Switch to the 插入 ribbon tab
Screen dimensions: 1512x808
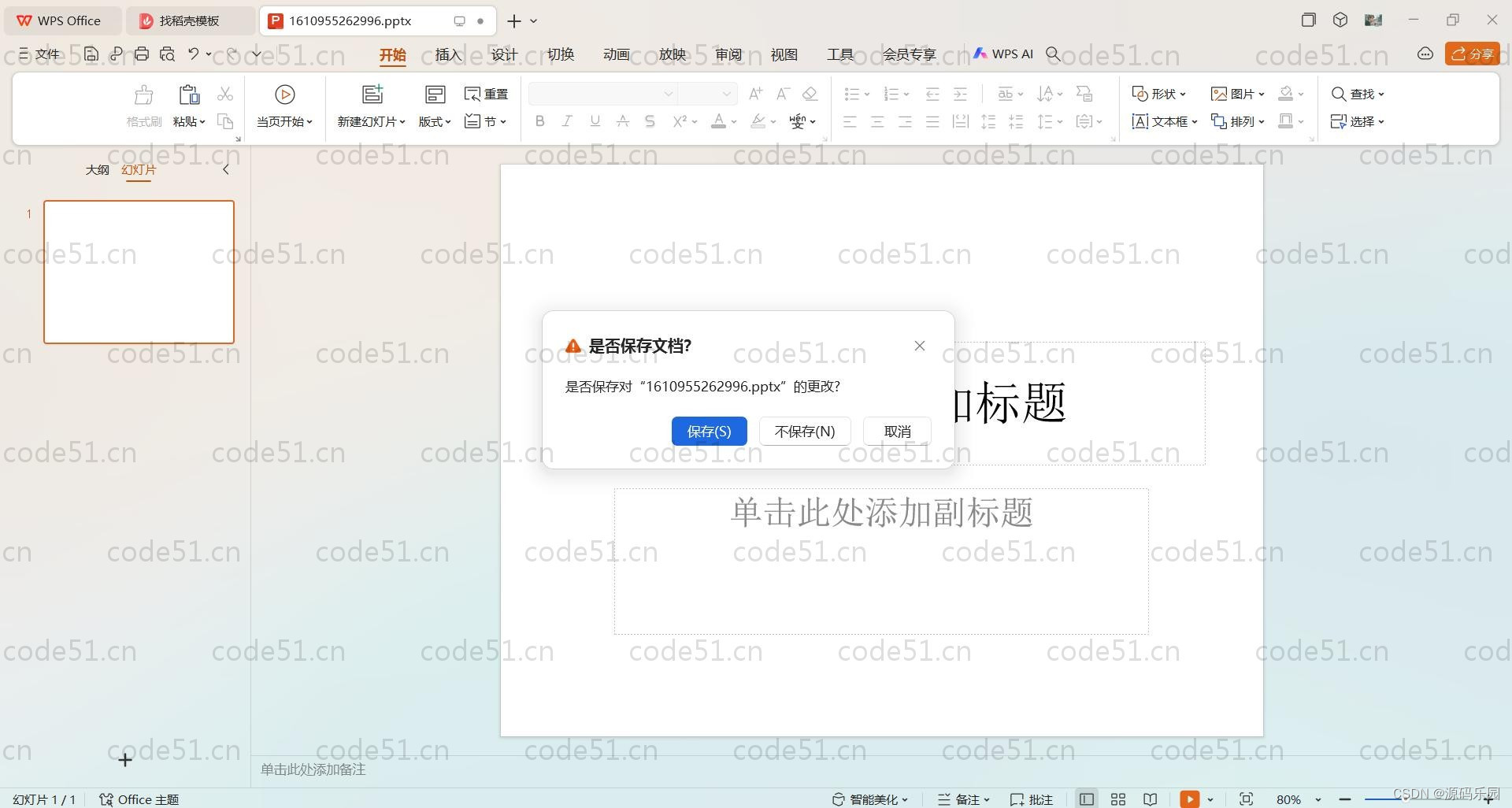(447, 54)
